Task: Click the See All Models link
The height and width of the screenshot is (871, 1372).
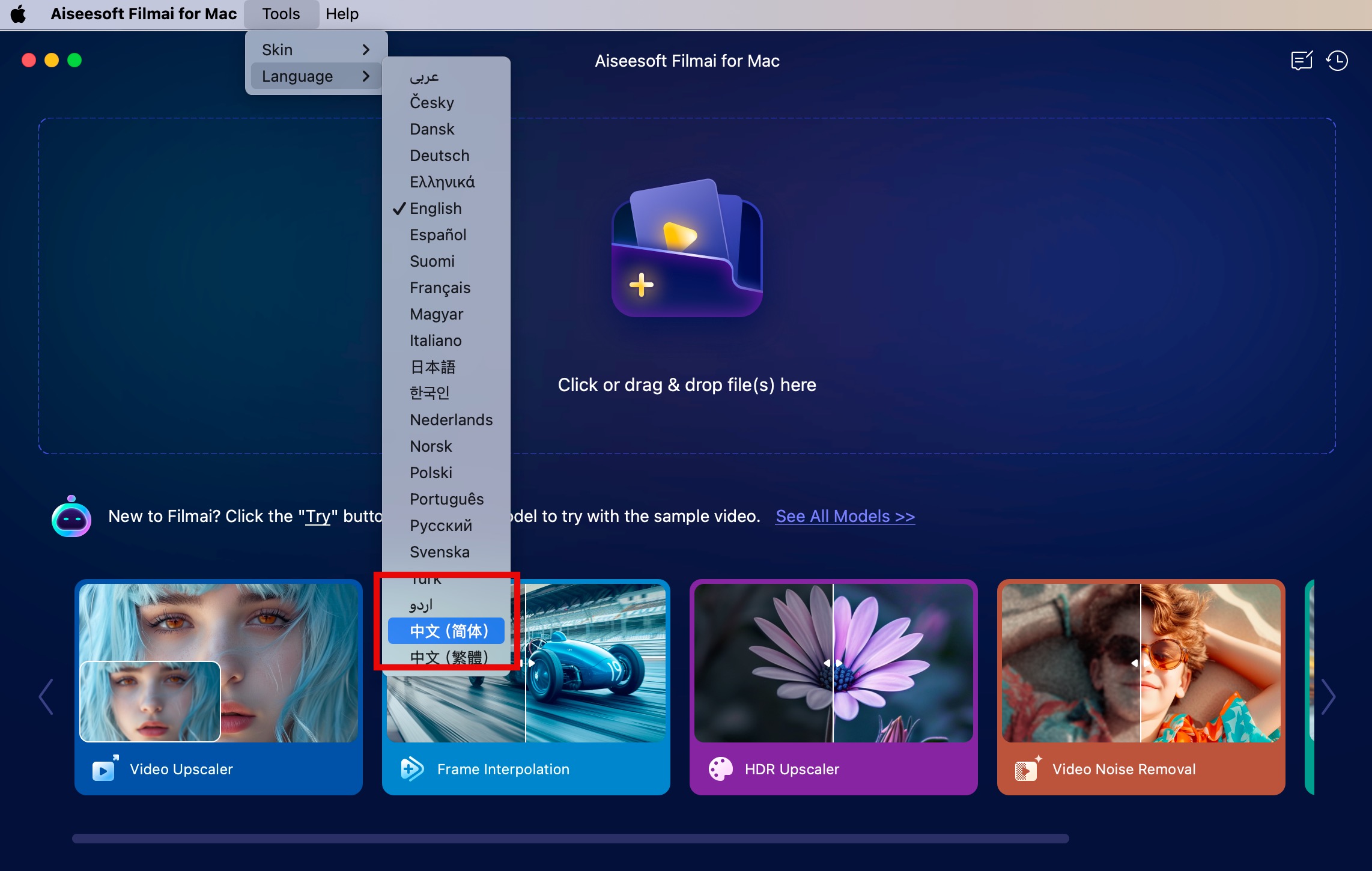Action: (x=845, y=516)
